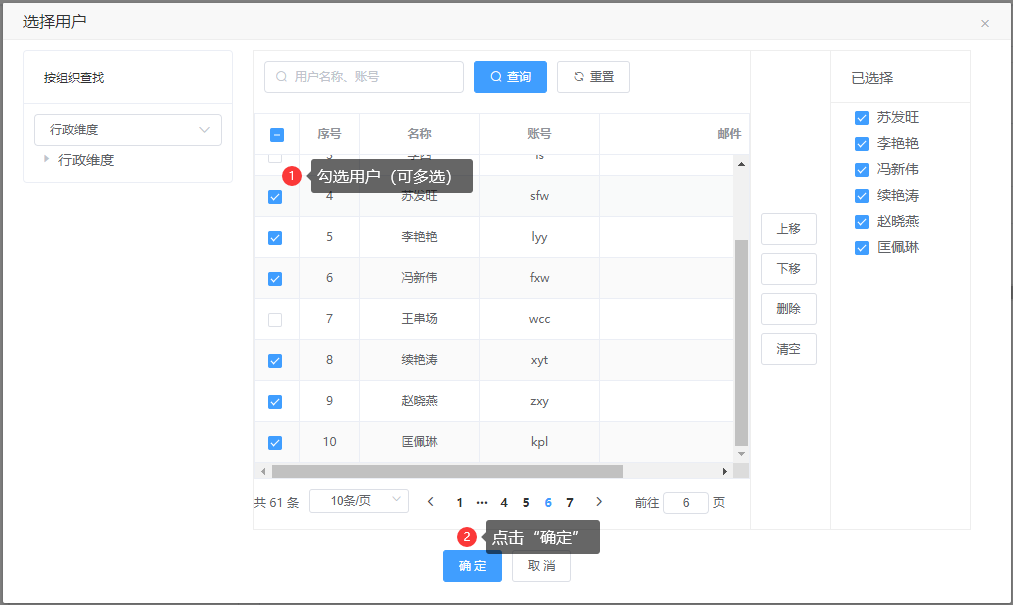This screenshot has height=605, width=1013.
Task: Click the pagination ellipsis to jump pages
Action: click(x=482, y=503)
